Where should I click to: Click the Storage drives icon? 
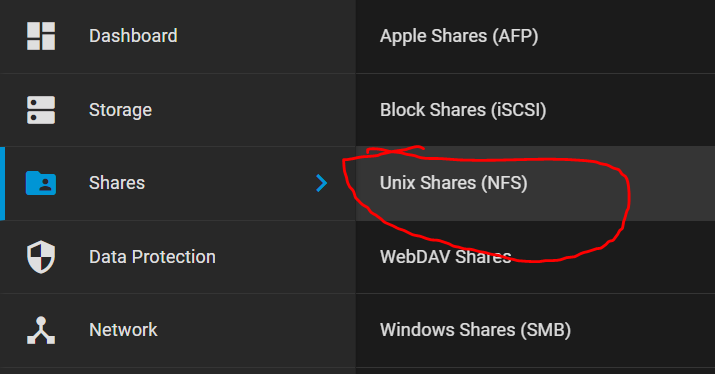point(41,110)
